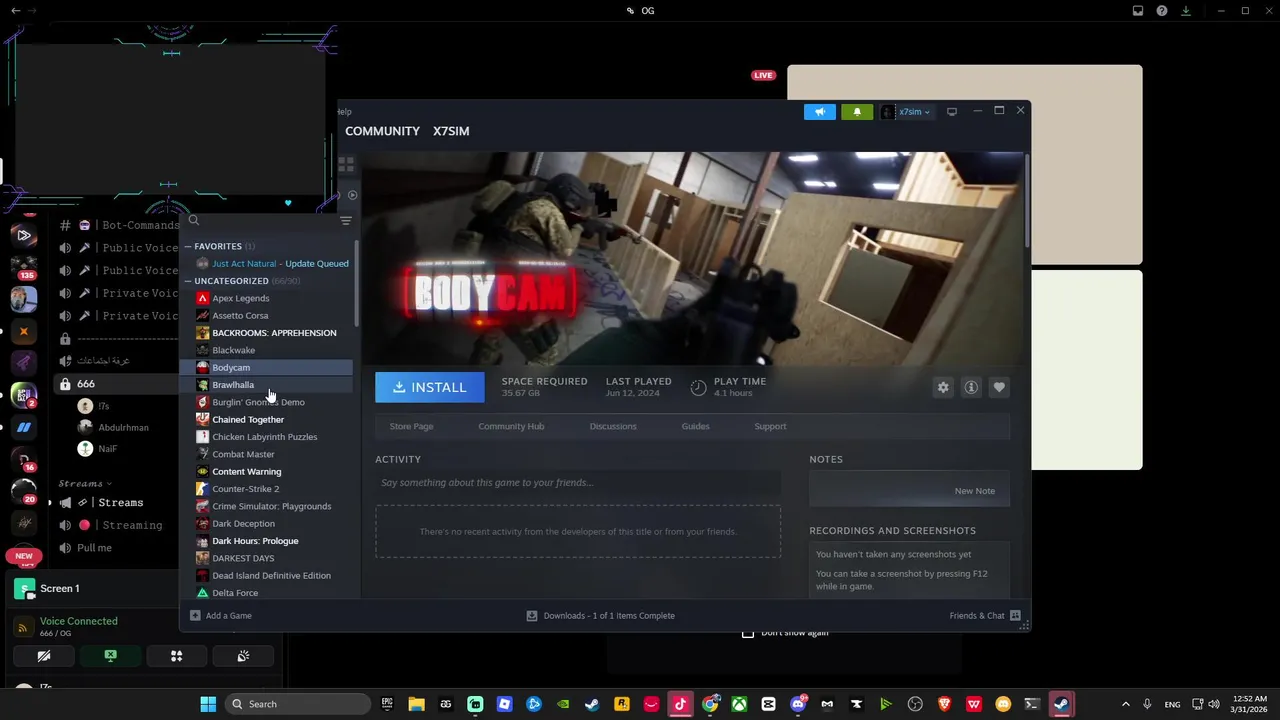This screenshot has width=1280, height=720.
Task: Select Dead Island Definitive Edition
Action: click(x=272, y=576)
